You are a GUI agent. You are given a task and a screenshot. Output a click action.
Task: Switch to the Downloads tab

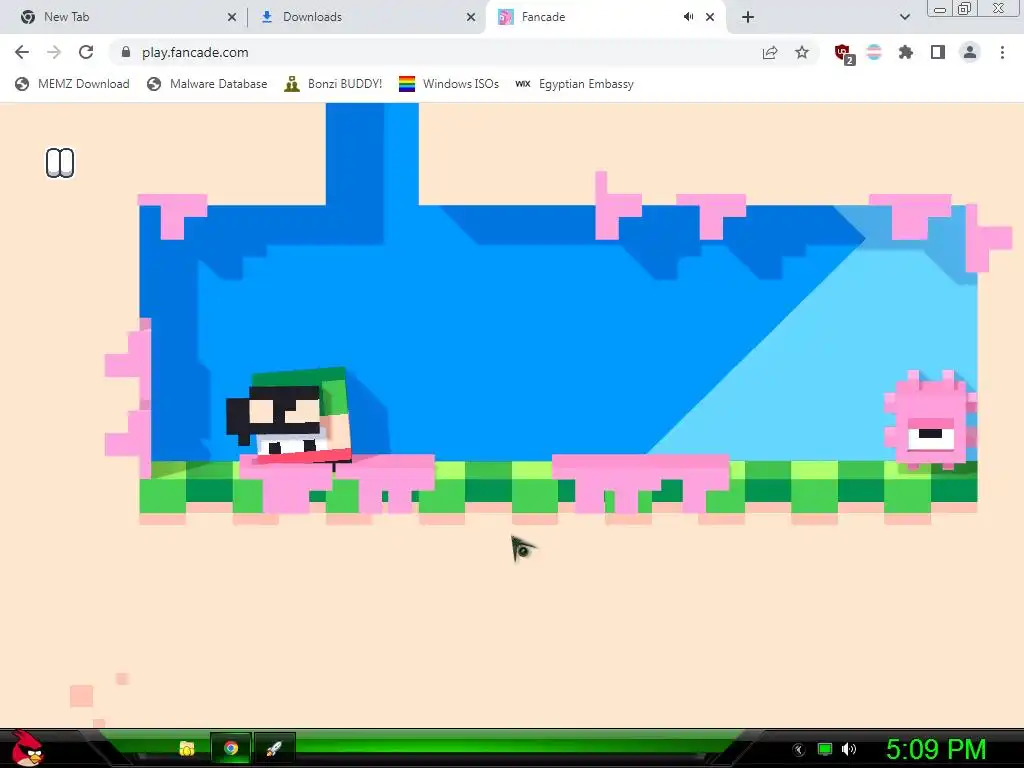point(366,17)
